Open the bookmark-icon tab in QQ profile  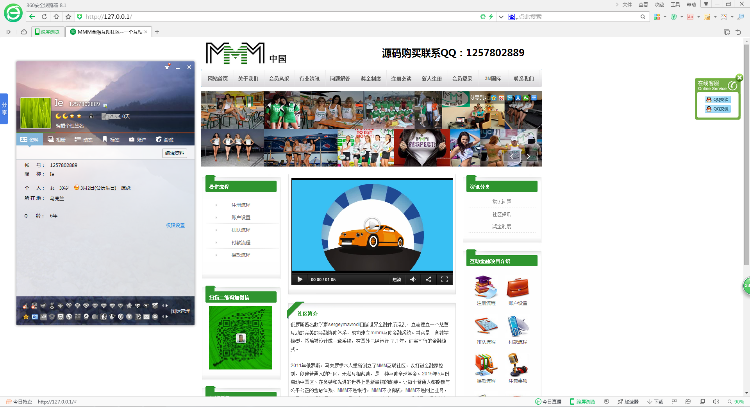110,139
